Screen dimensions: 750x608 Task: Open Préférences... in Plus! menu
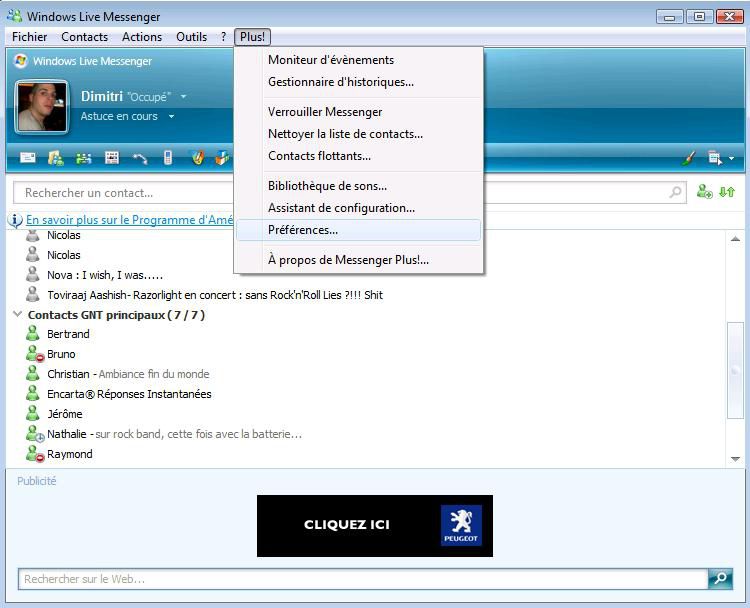[x=359, y=230]
